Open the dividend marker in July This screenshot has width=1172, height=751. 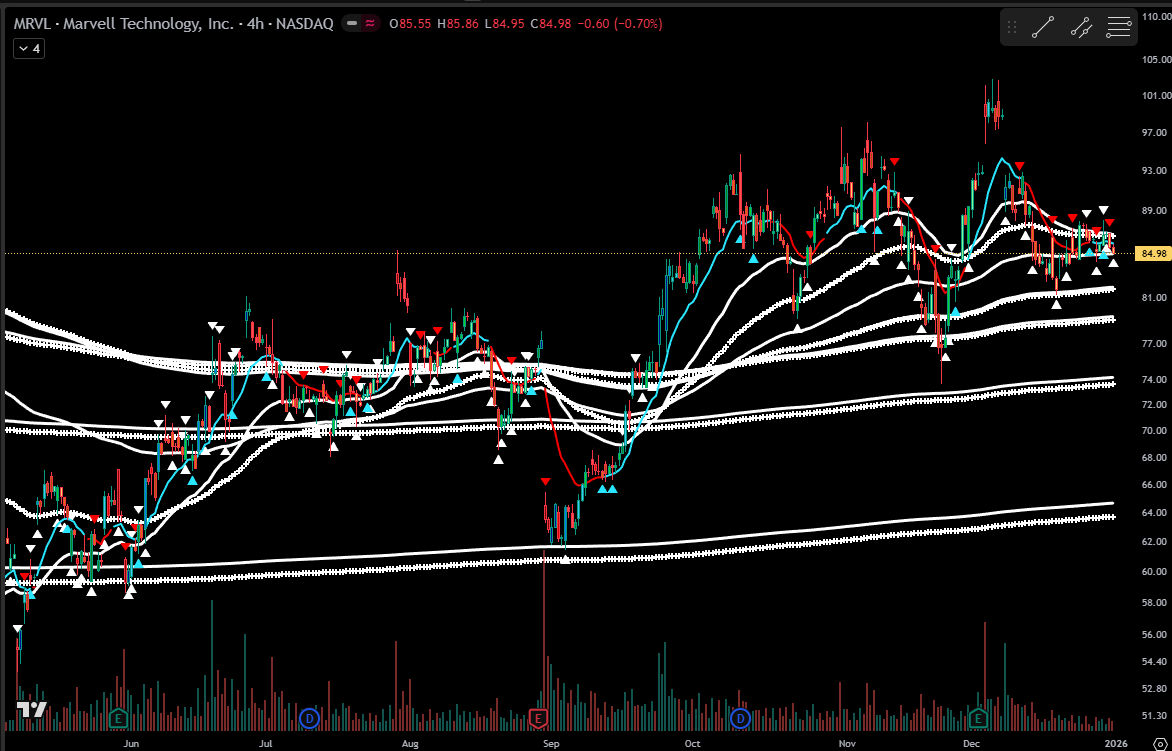[x=309, y=720]
